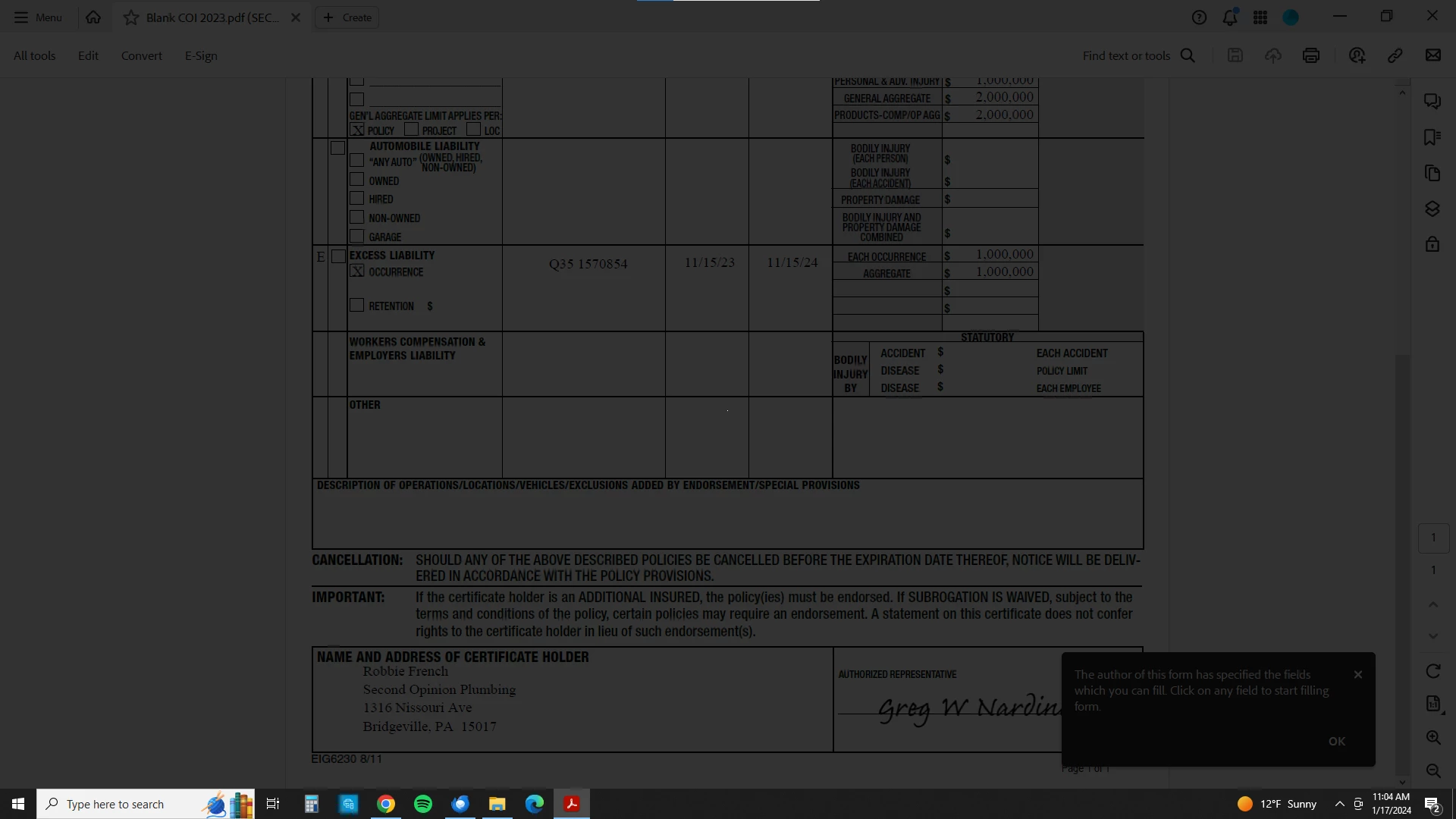Image resolution: width=1456 pixels, height=819 pixels.
Task: Check the PROJECT aggregate limit checkbox
Action: 411,130
